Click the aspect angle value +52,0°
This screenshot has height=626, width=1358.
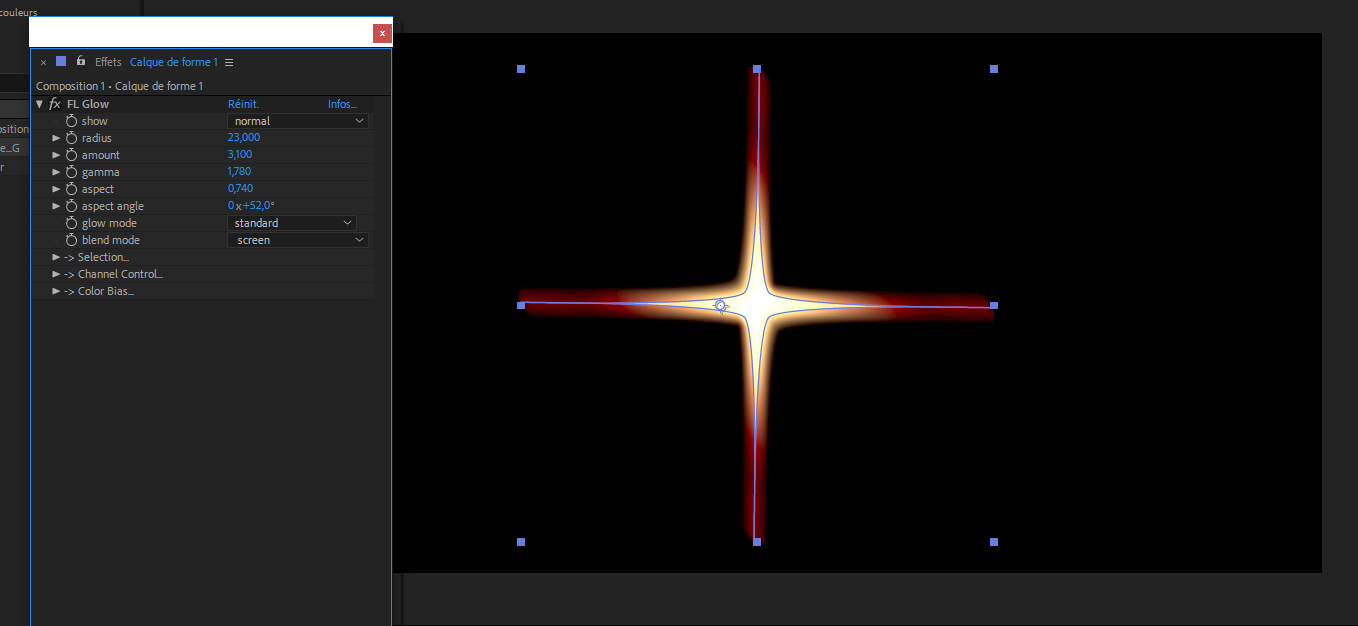click(258, 206)
